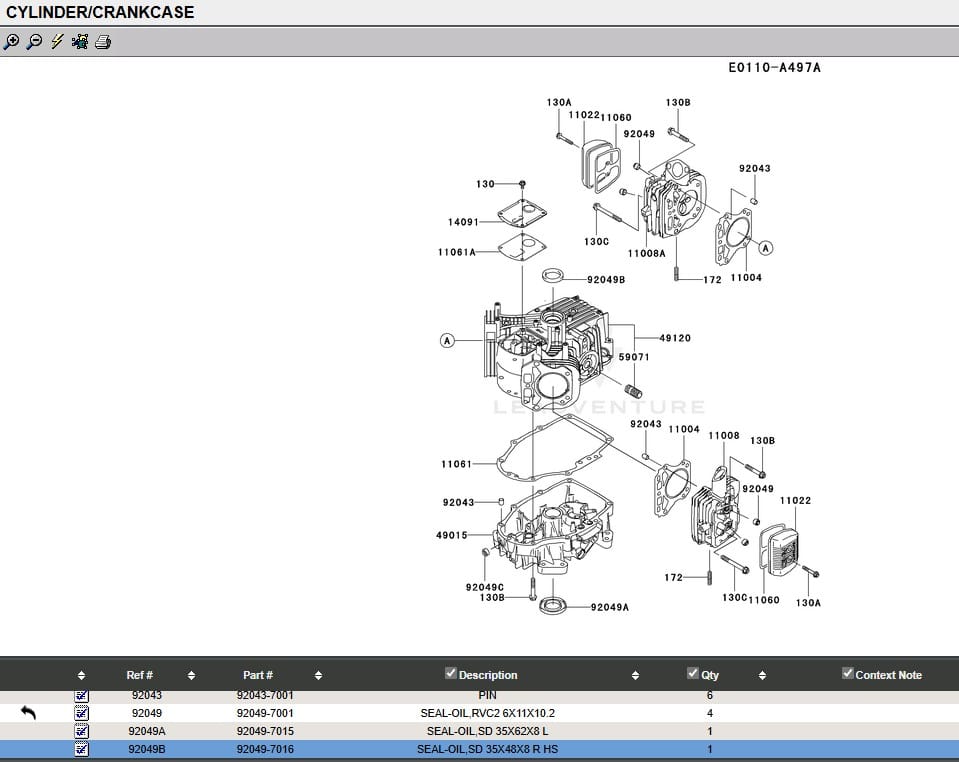Click callout 92049B in the diagram
Screen dimensions: 959x762
point(606,280)
